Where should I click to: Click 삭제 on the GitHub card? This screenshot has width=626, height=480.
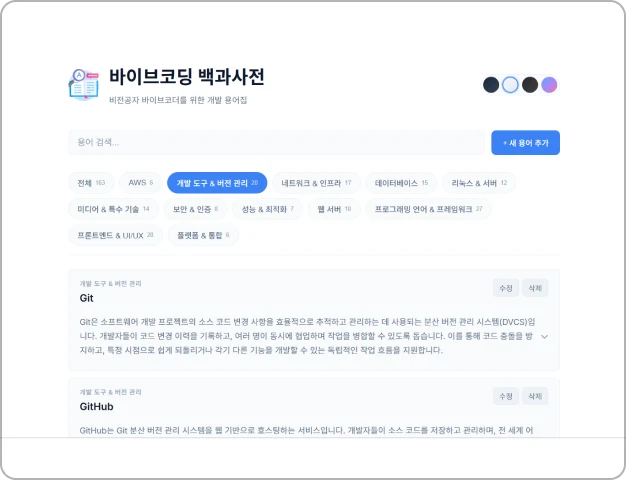click(535, 396)
